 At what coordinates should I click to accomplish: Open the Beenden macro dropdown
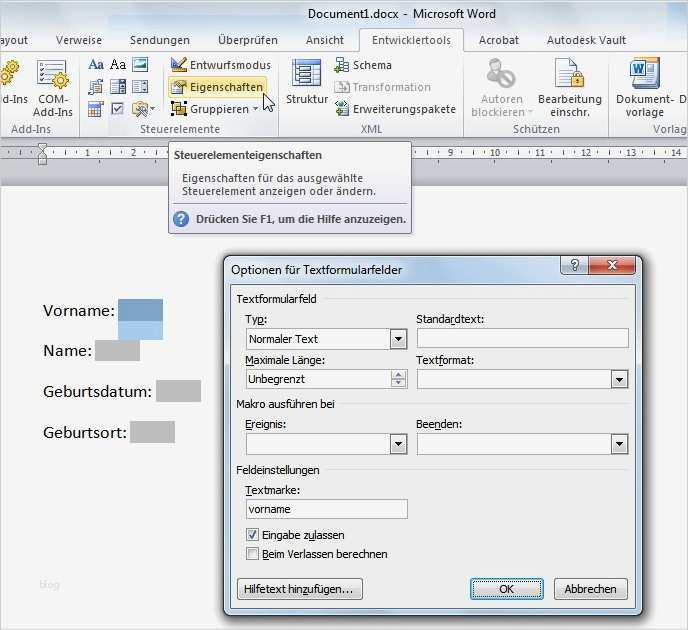620,444
